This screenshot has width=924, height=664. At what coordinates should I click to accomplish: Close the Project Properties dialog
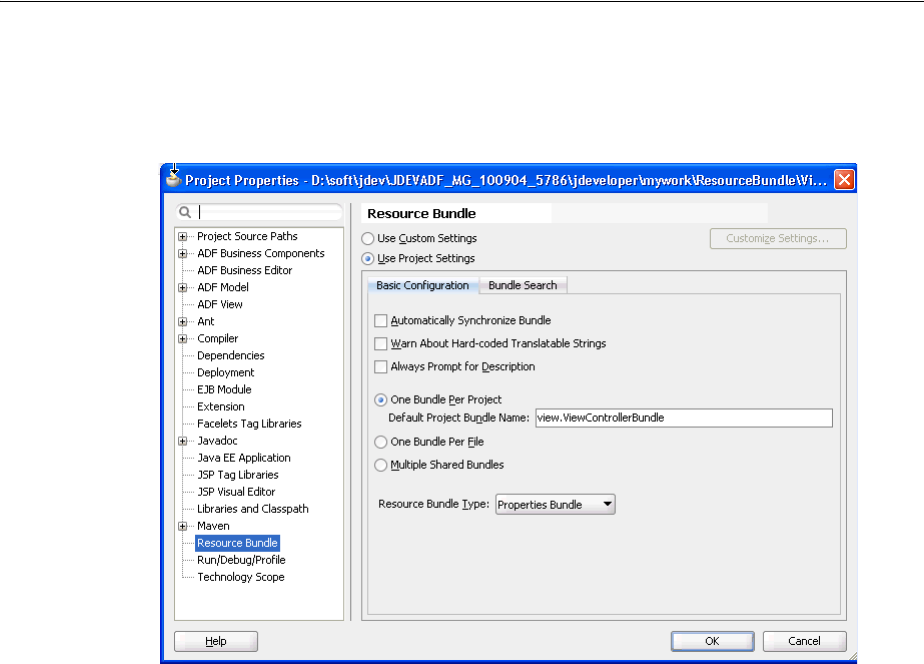pos(844,179)
